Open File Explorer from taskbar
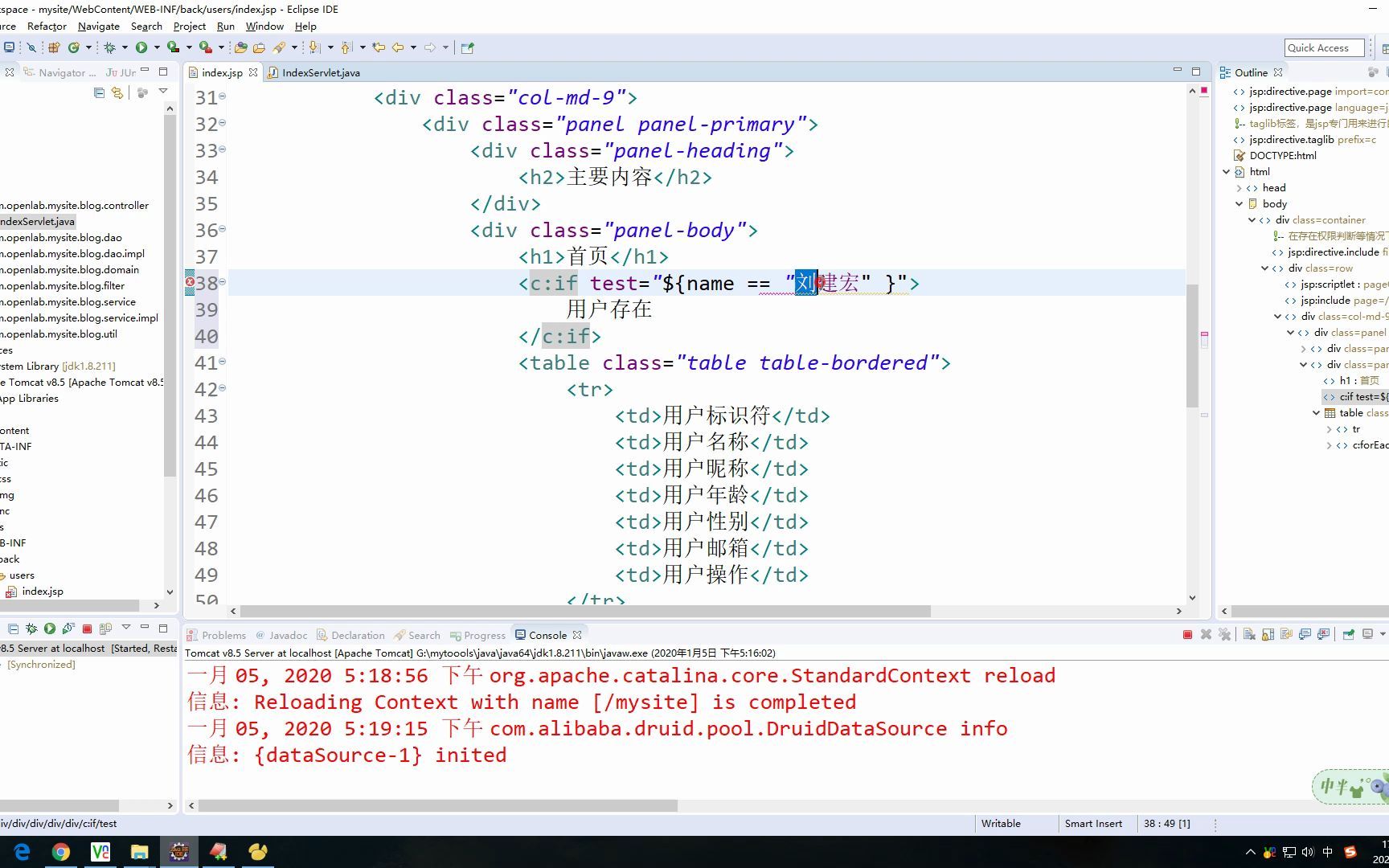The width and height of the screenshot is (1389, 868). (x=140, y=852)
